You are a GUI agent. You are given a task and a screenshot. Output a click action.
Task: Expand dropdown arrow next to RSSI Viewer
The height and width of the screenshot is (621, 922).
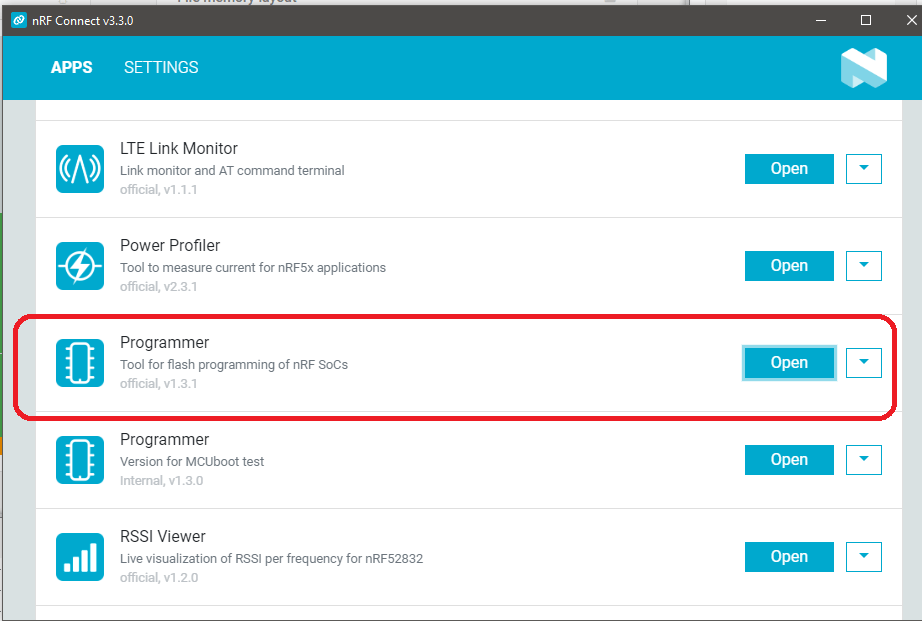click(x=864, y=557)
